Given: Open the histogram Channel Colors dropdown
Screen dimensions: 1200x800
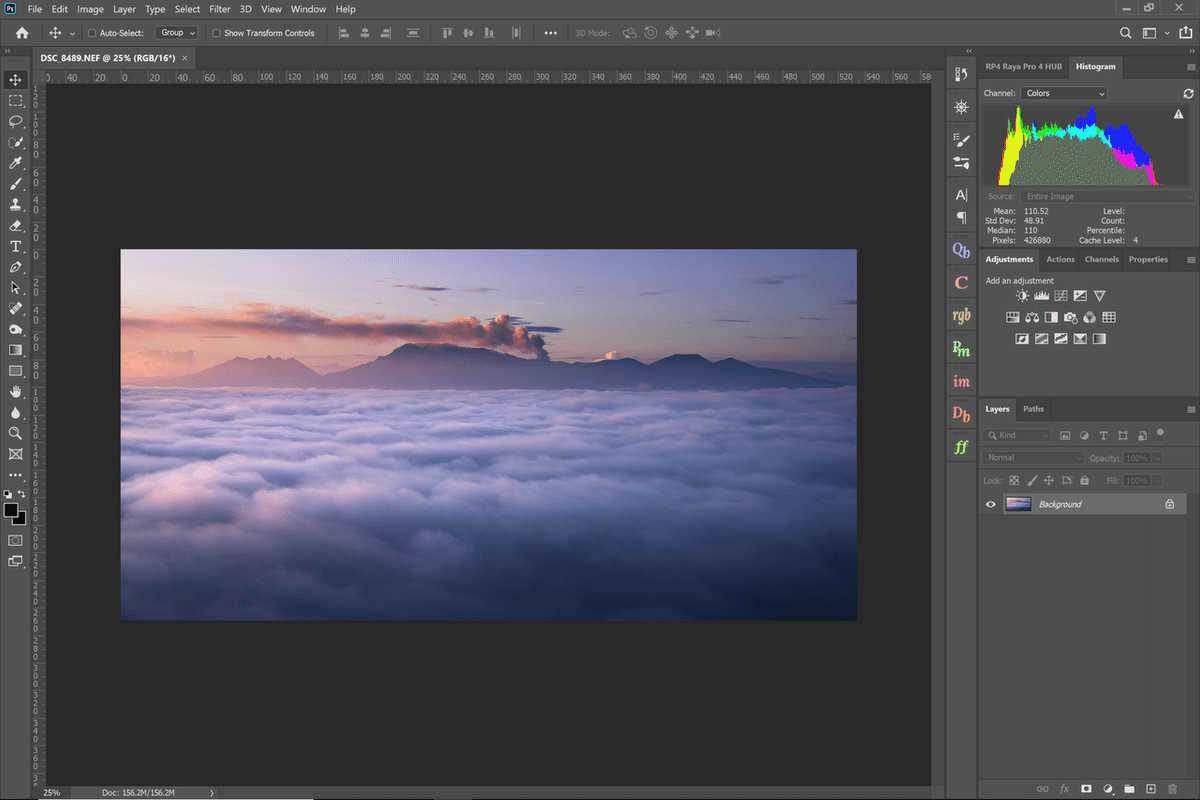Looking at the screenshot, I should coord(1065,93).
